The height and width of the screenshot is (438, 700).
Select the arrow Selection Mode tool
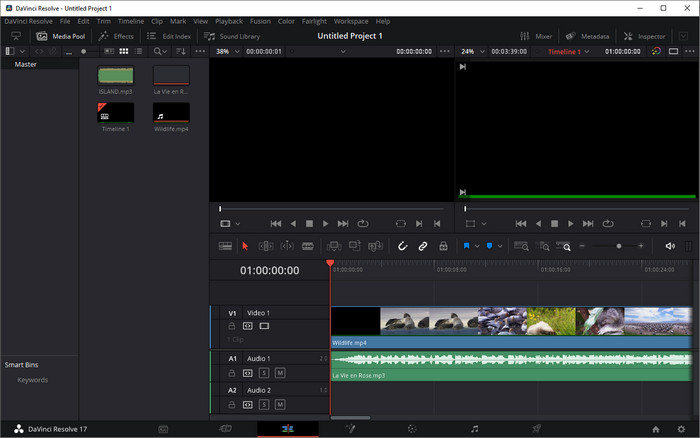(x=245, y=246)
